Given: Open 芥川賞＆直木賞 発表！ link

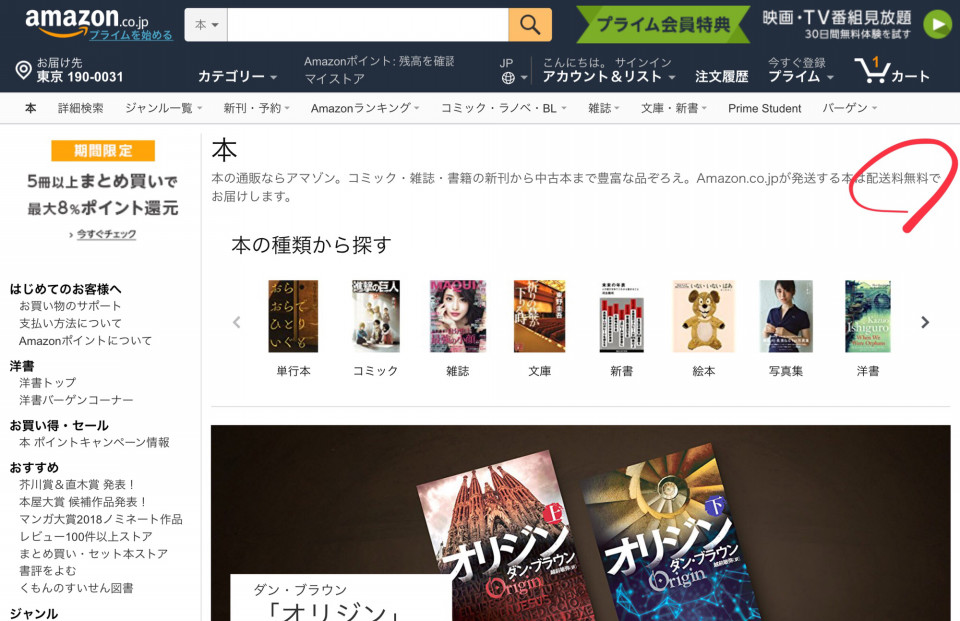Looking at the screenshot, I should pyautogui.click(x=77, y=484).
